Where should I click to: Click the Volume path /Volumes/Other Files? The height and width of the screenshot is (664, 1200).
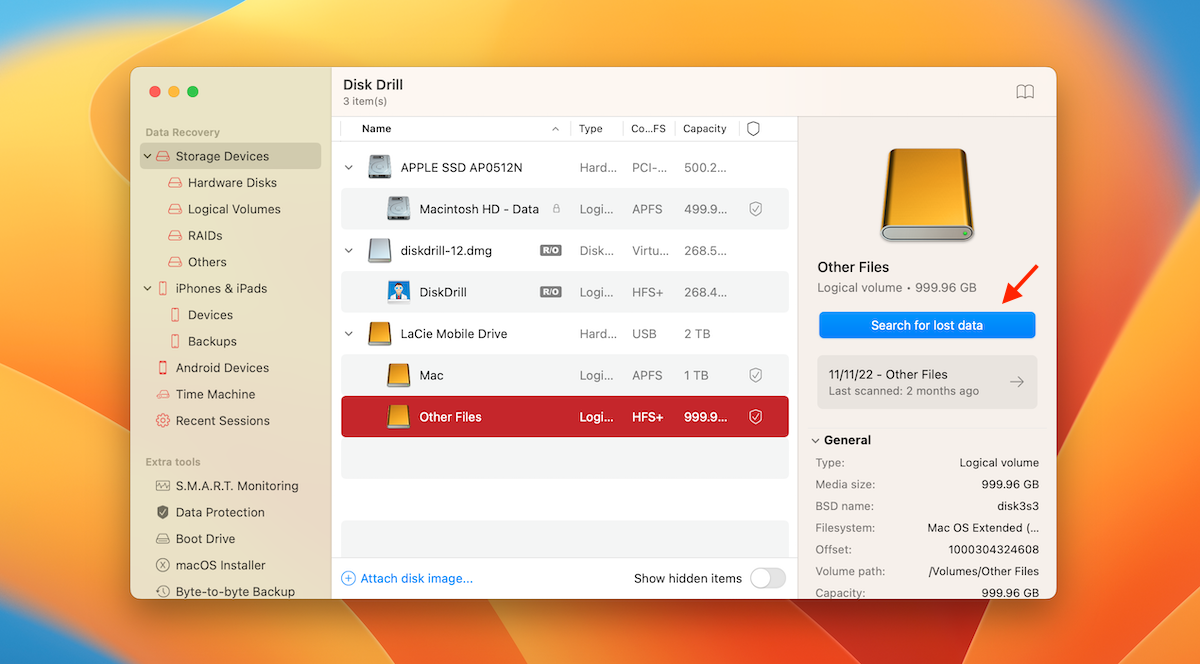[983, 571]
